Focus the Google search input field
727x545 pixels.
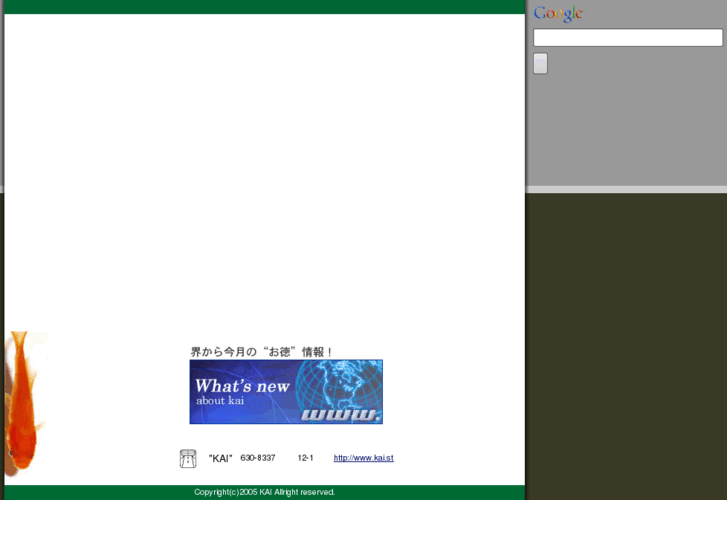(628, 38)
